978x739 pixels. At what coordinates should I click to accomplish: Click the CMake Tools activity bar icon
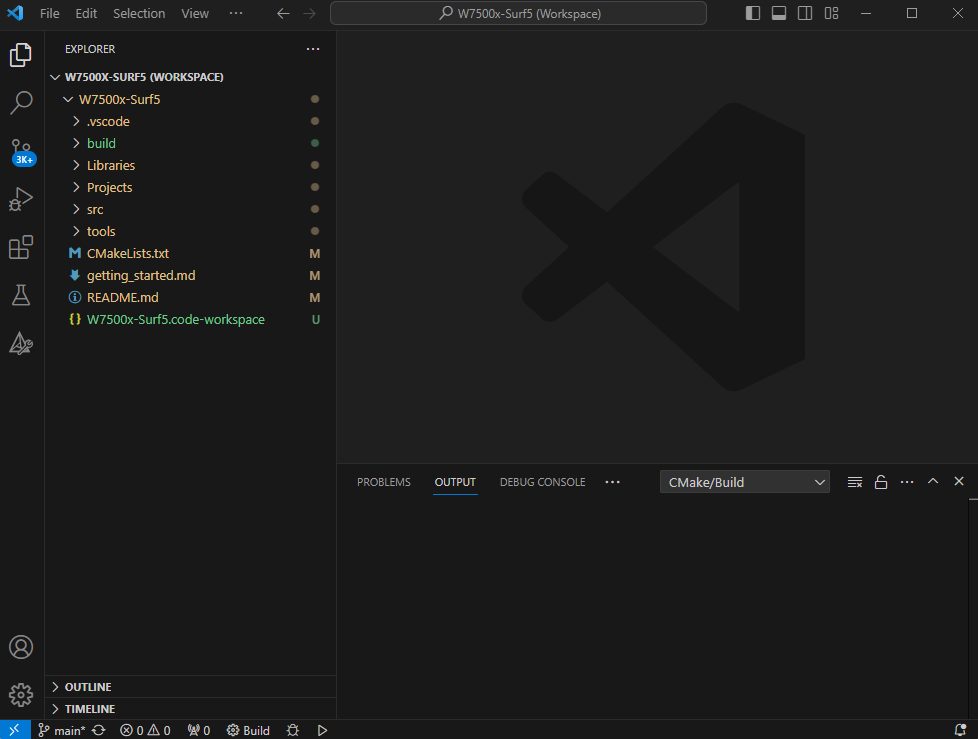pos(21,343)
